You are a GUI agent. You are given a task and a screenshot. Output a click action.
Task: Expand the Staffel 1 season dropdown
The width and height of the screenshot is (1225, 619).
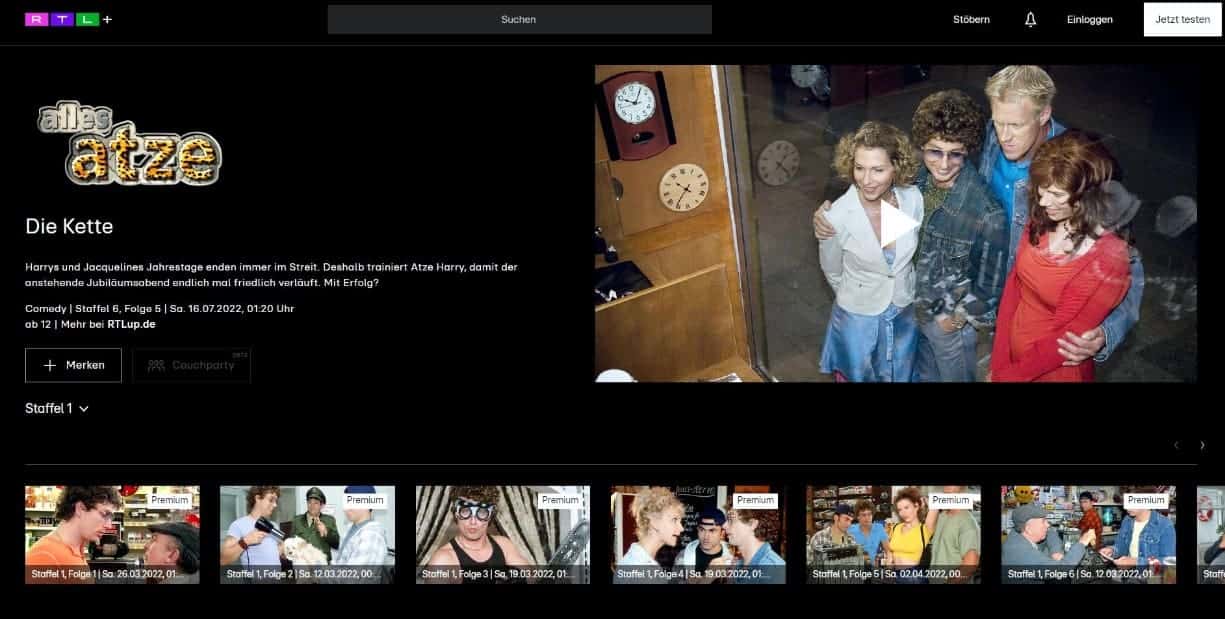click(57, 408)
